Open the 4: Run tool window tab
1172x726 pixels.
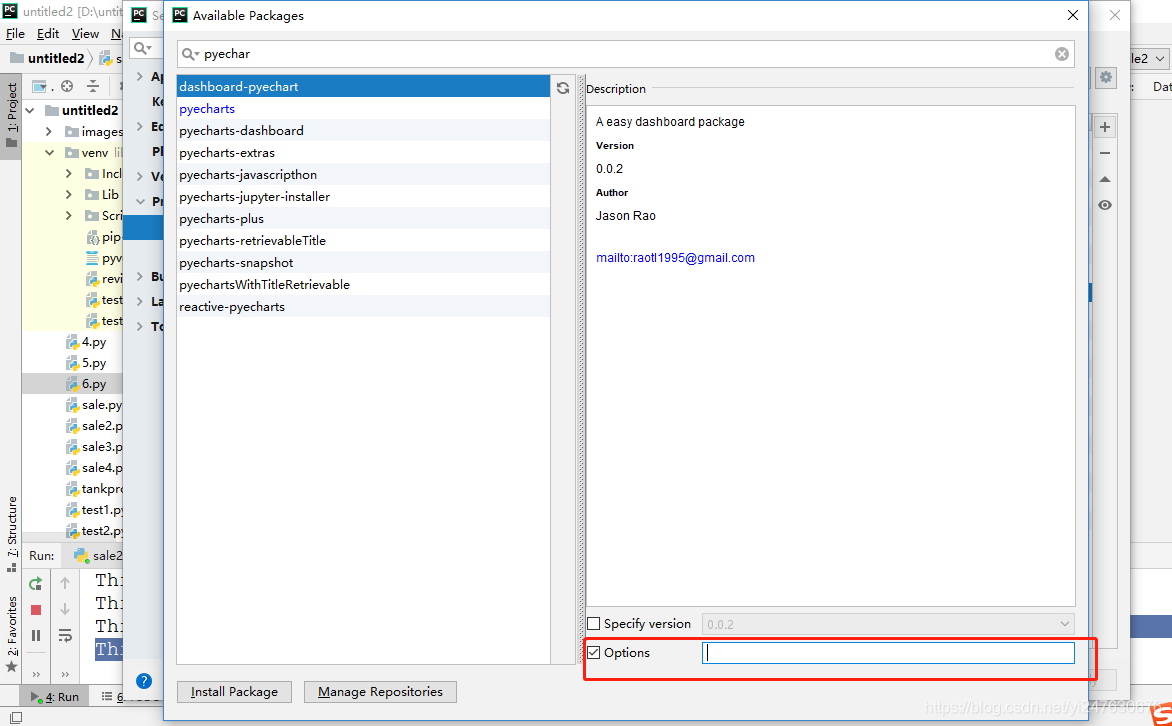click(55, 697)
